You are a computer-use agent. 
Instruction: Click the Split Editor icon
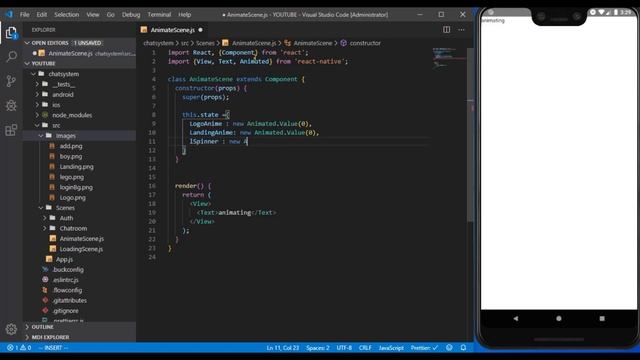click(447, 29)
